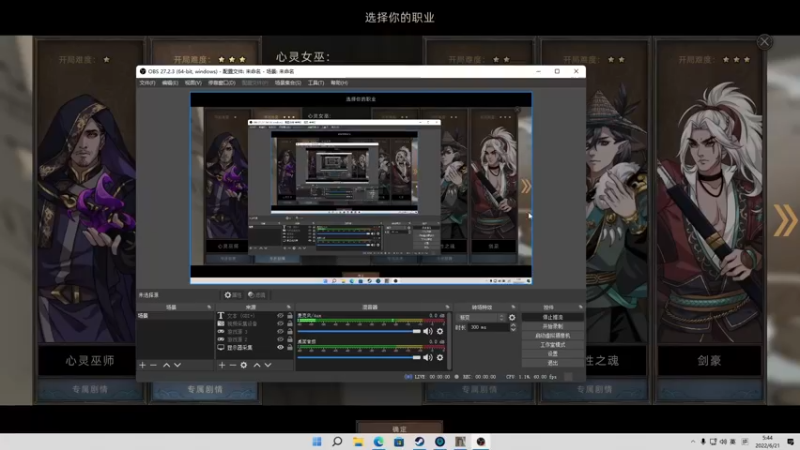Open source Filters button above the docks
Image resolution: width=800 pixels, height=450 pixels.
tap(257, 295)
